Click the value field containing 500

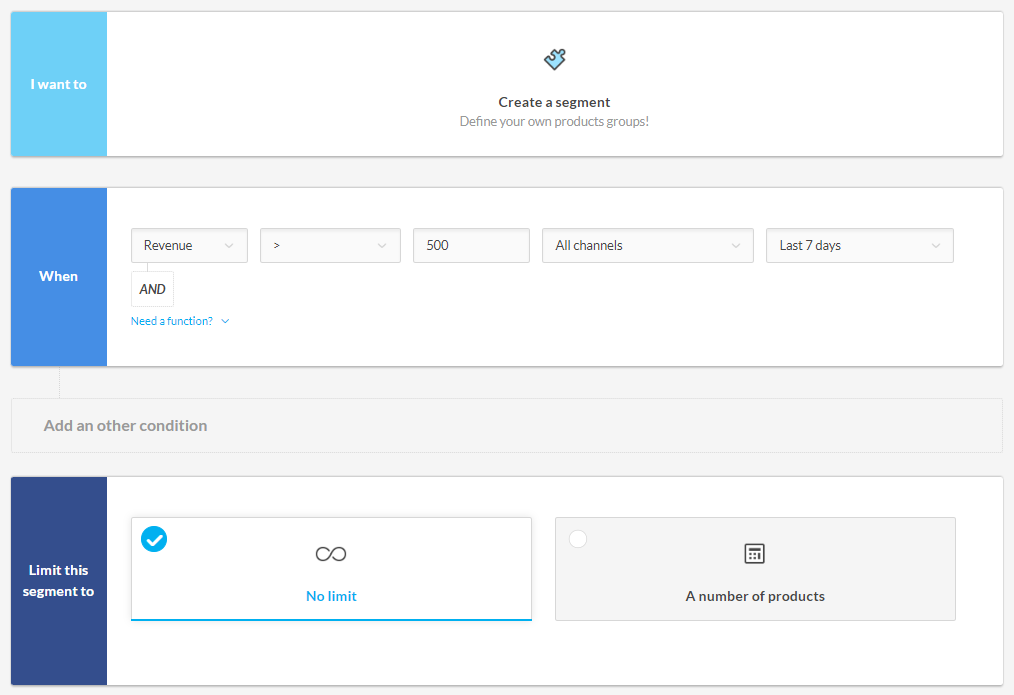pos(471,246)
